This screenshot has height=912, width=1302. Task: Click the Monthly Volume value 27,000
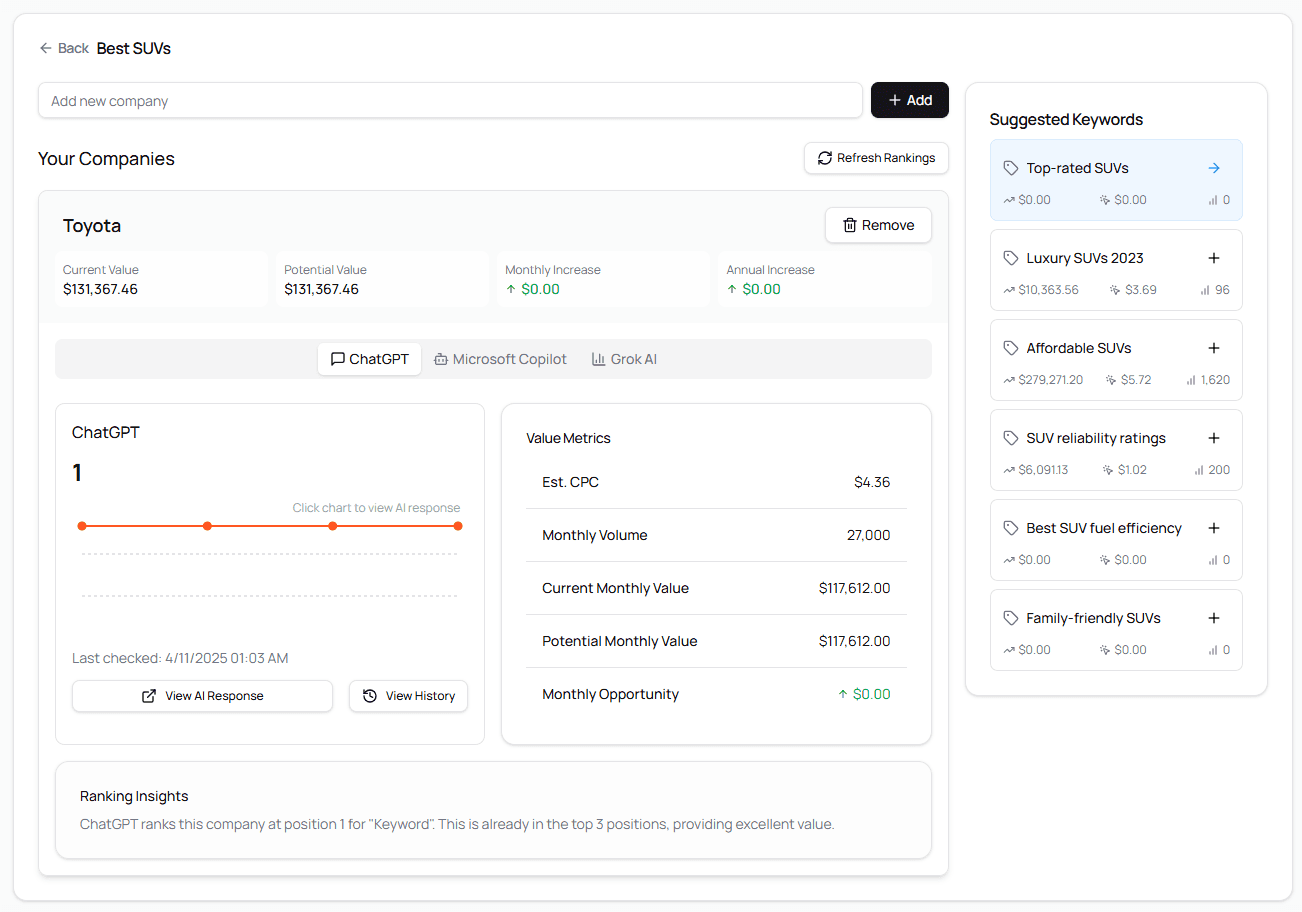coord(868,535)
